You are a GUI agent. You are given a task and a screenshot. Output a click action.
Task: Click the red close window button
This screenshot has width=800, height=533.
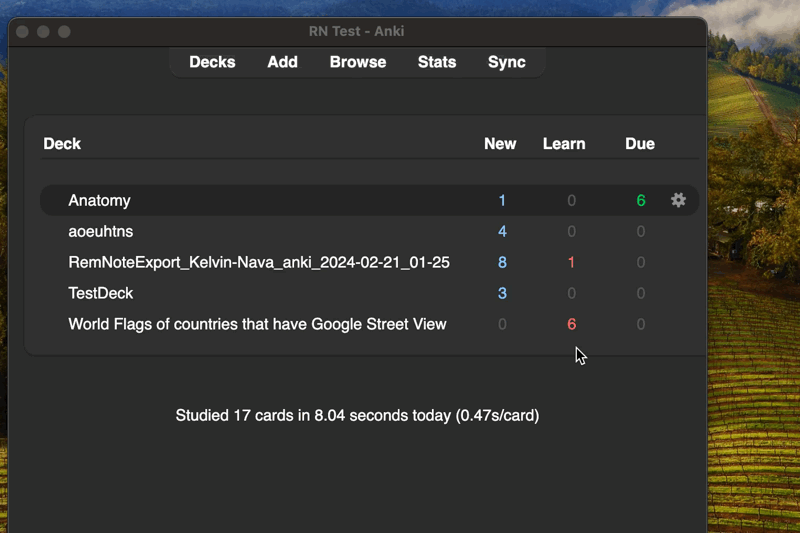(23, 32)
